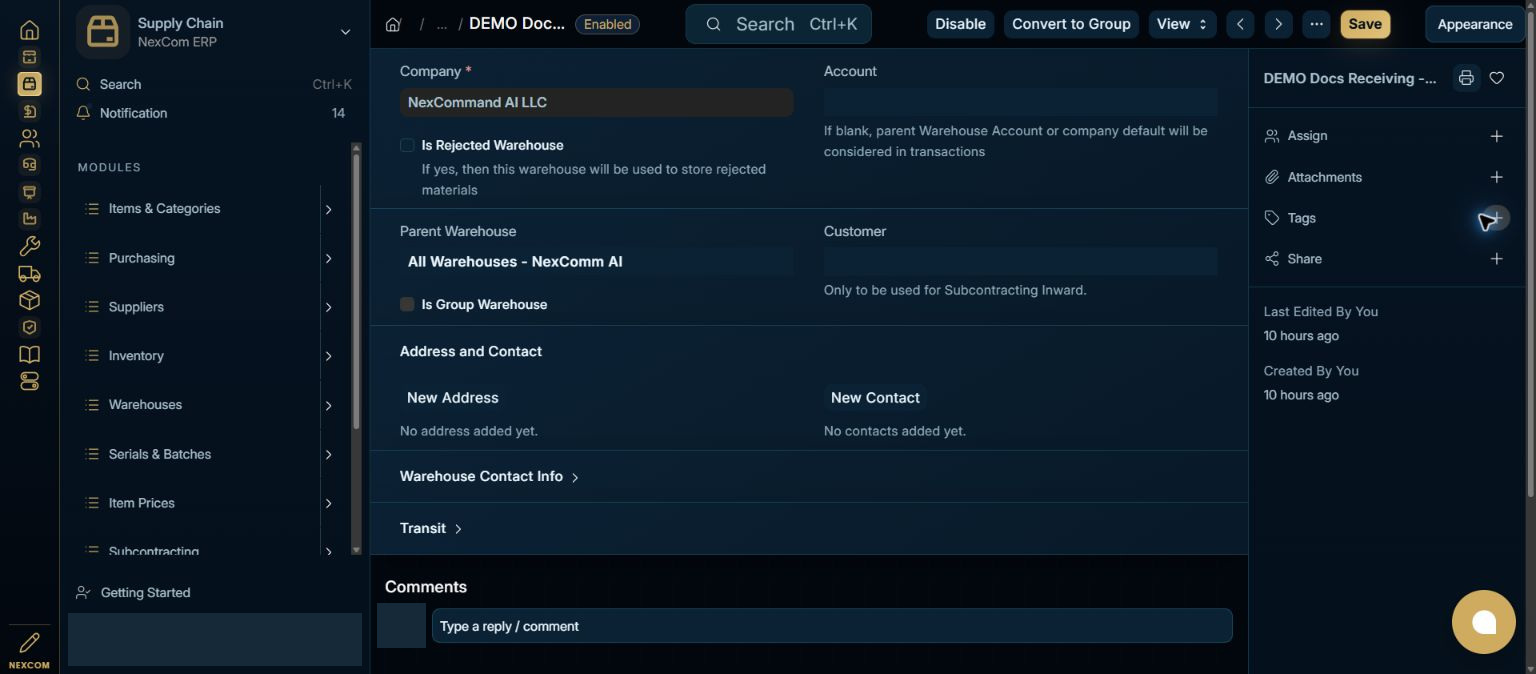Toggle the Is Group Warehouse checkbox
The height and width of the screenshot is (674, 1536).
(407, 304)
